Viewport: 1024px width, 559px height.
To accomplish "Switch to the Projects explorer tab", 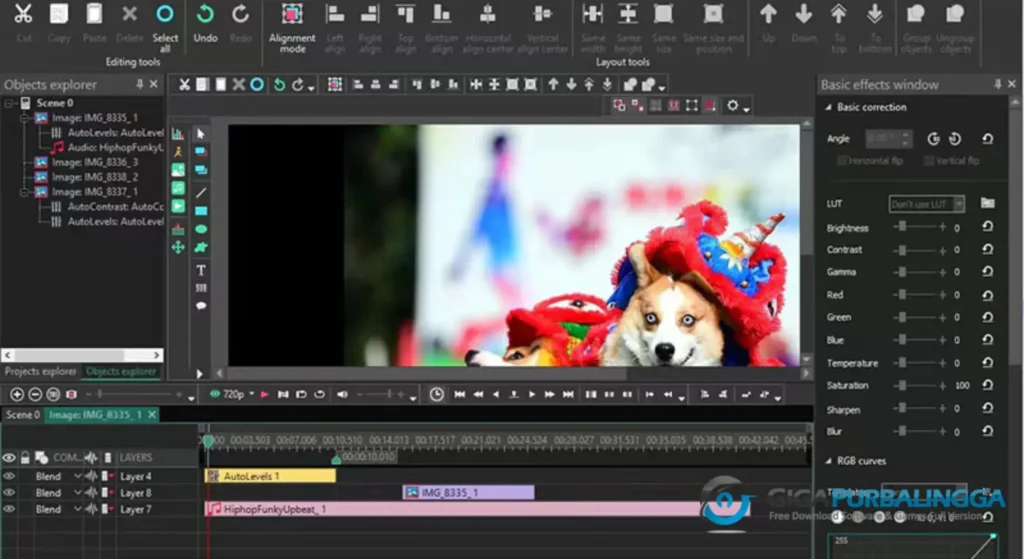I will tap(40, 371).
